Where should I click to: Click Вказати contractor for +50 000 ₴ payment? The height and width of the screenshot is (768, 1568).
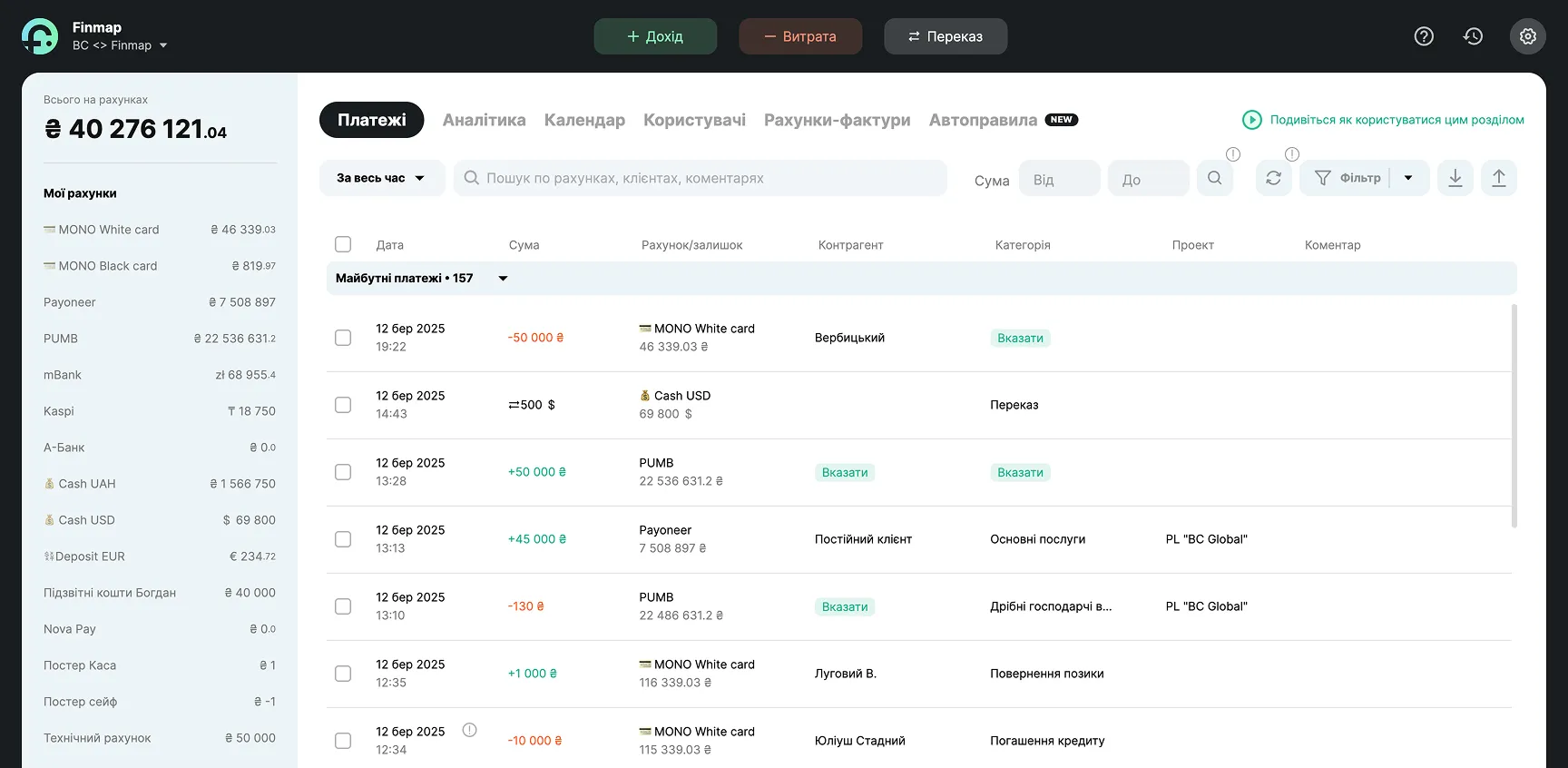845,472
